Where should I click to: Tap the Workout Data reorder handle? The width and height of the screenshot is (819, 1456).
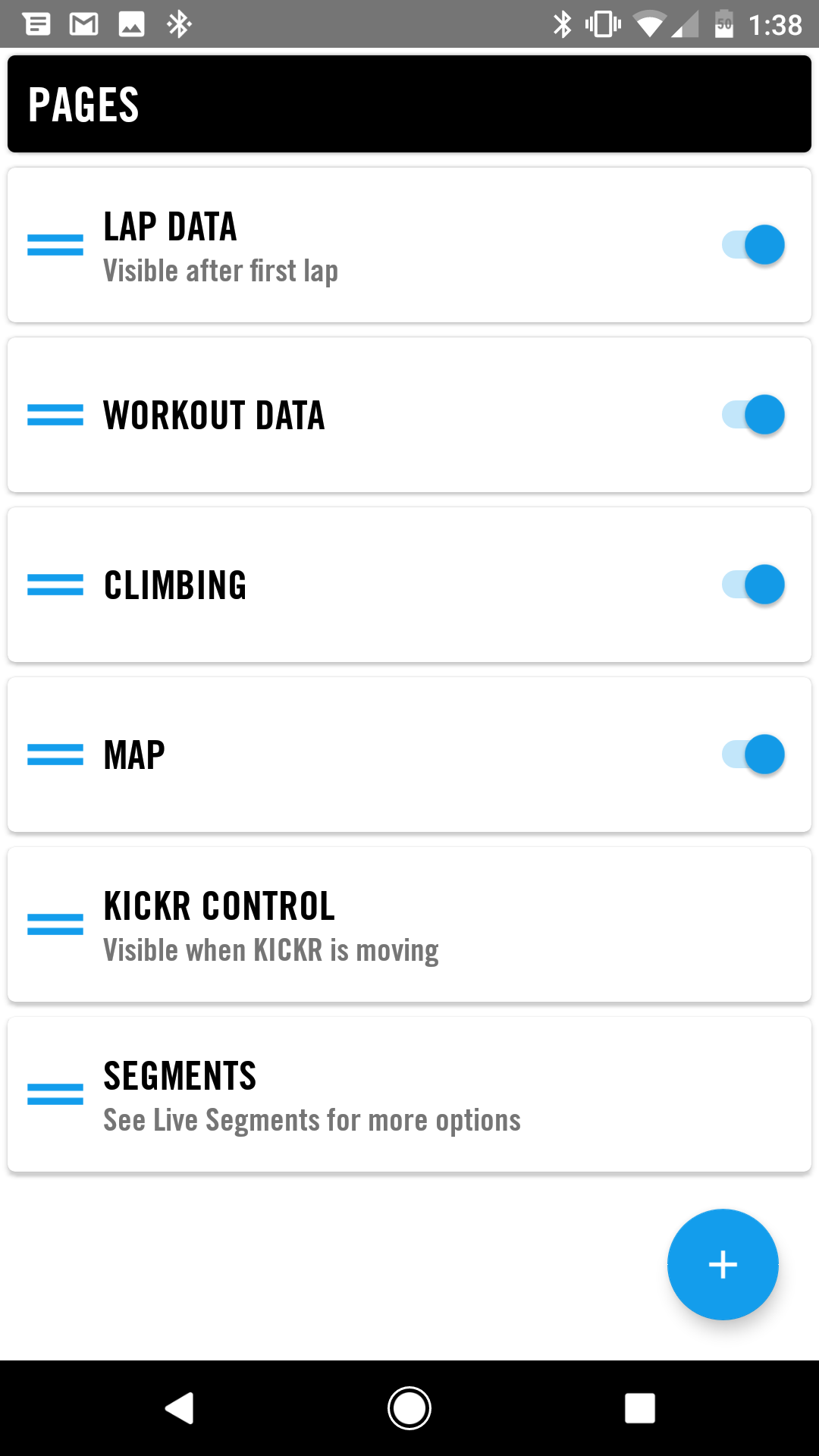click(55, 415)
